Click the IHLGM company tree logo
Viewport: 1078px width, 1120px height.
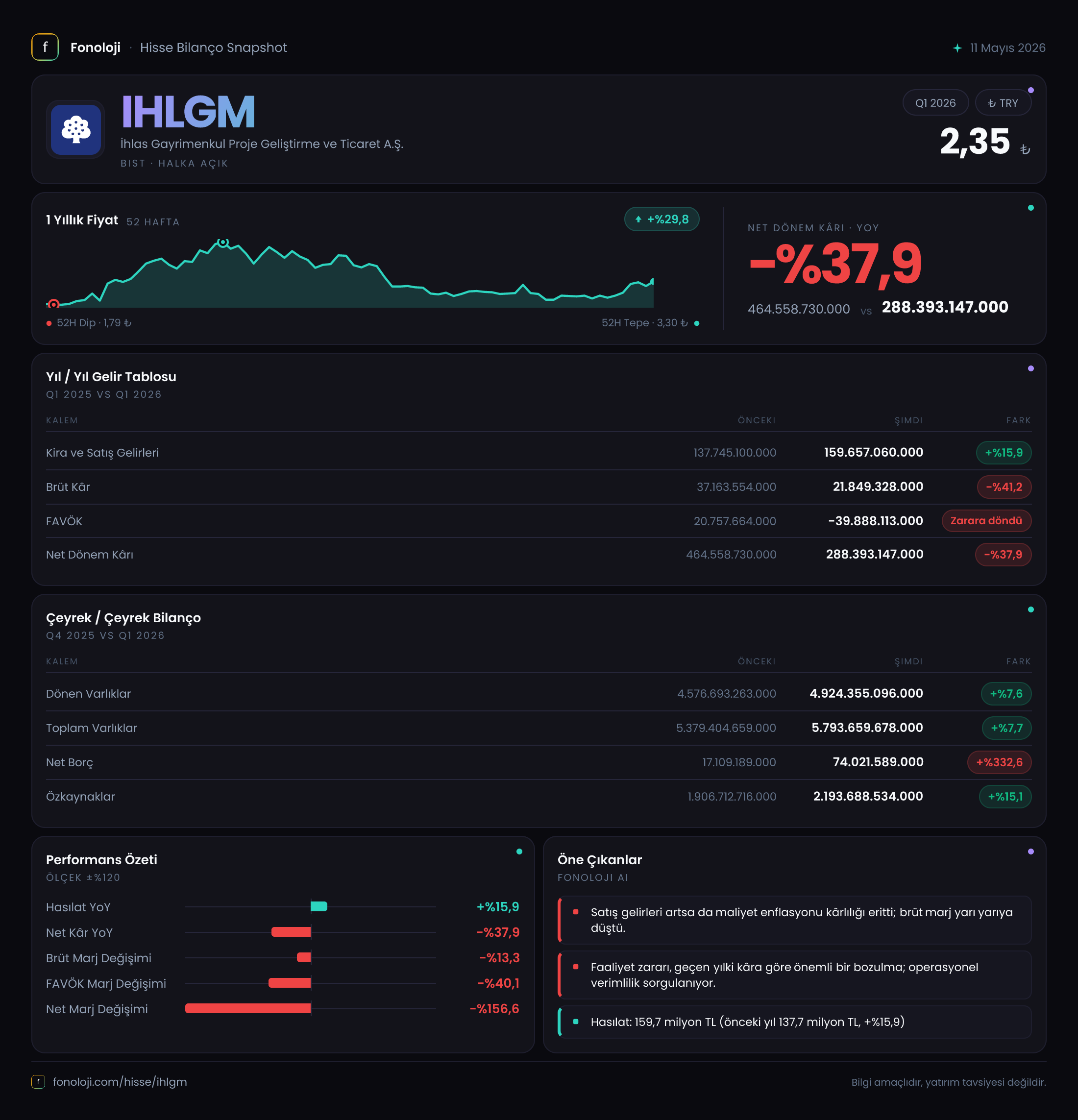pyautogui.click(x=76, y=130)
